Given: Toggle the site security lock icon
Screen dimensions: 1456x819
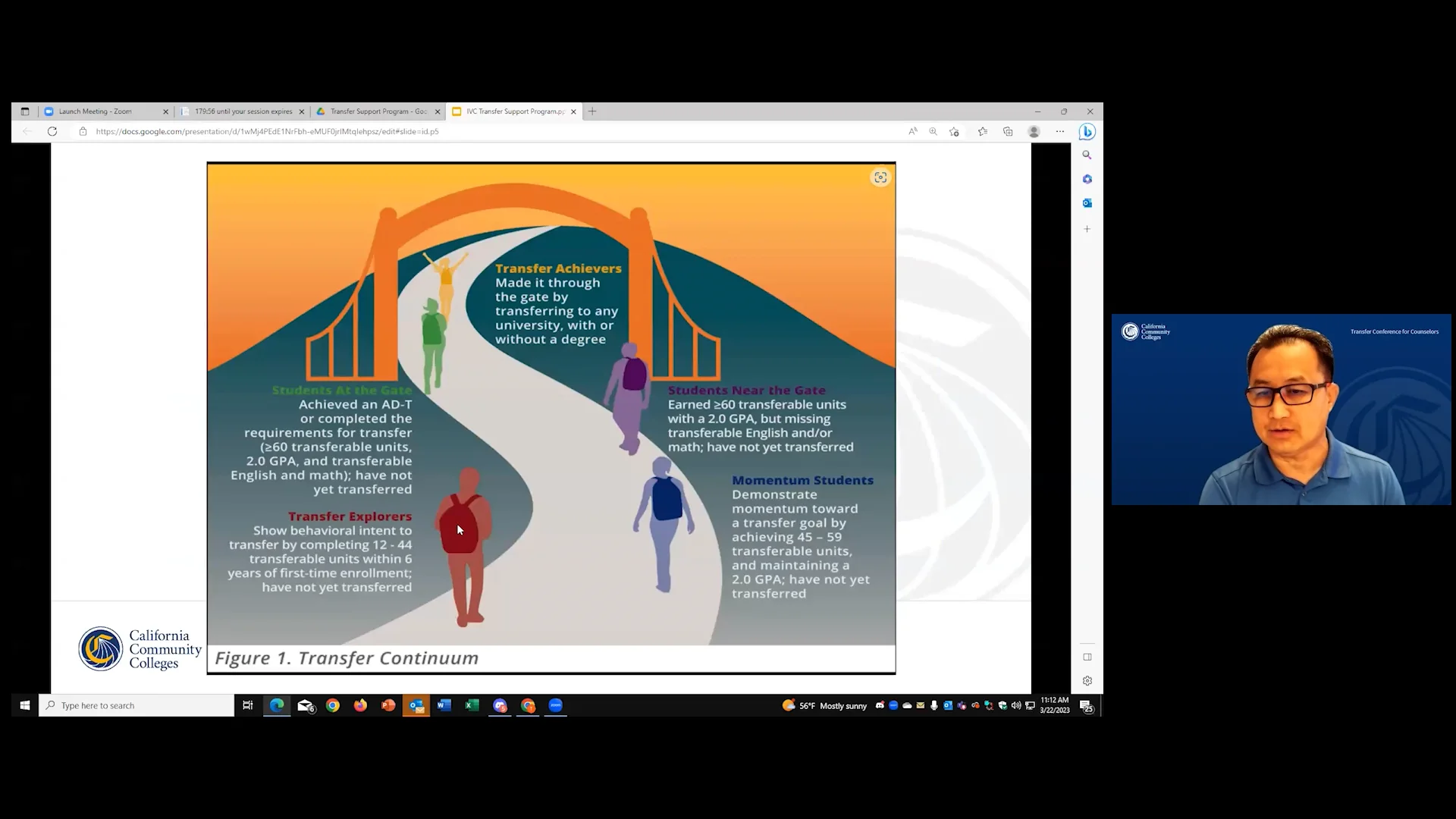Looking at the screenshot, I should click(x=83, y=130).
